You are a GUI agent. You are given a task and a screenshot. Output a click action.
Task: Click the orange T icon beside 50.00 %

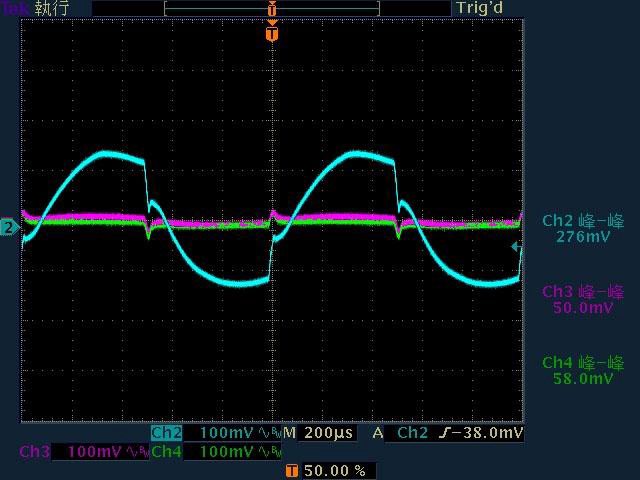tap(291, 470)
